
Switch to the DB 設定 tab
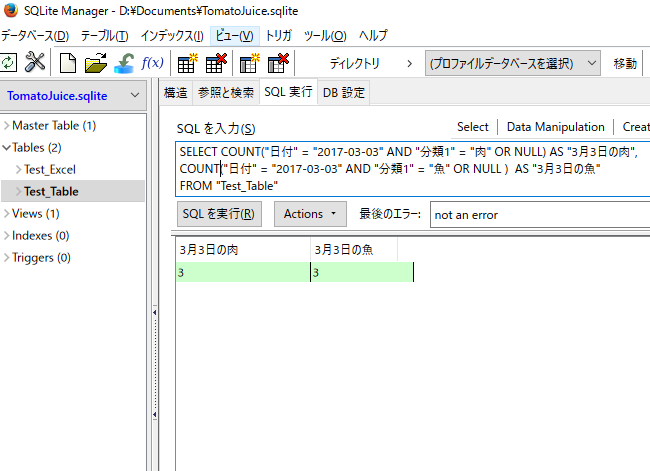(344, 93)
